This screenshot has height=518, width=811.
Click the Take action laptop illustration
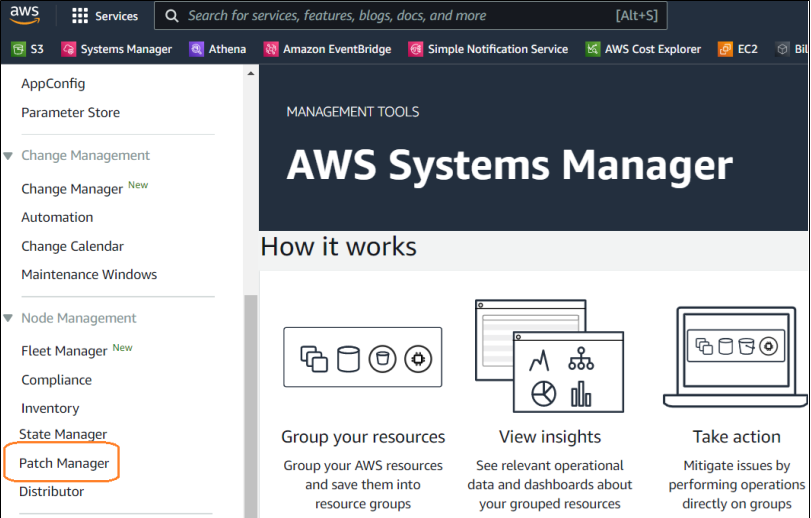tap(735, 357)
